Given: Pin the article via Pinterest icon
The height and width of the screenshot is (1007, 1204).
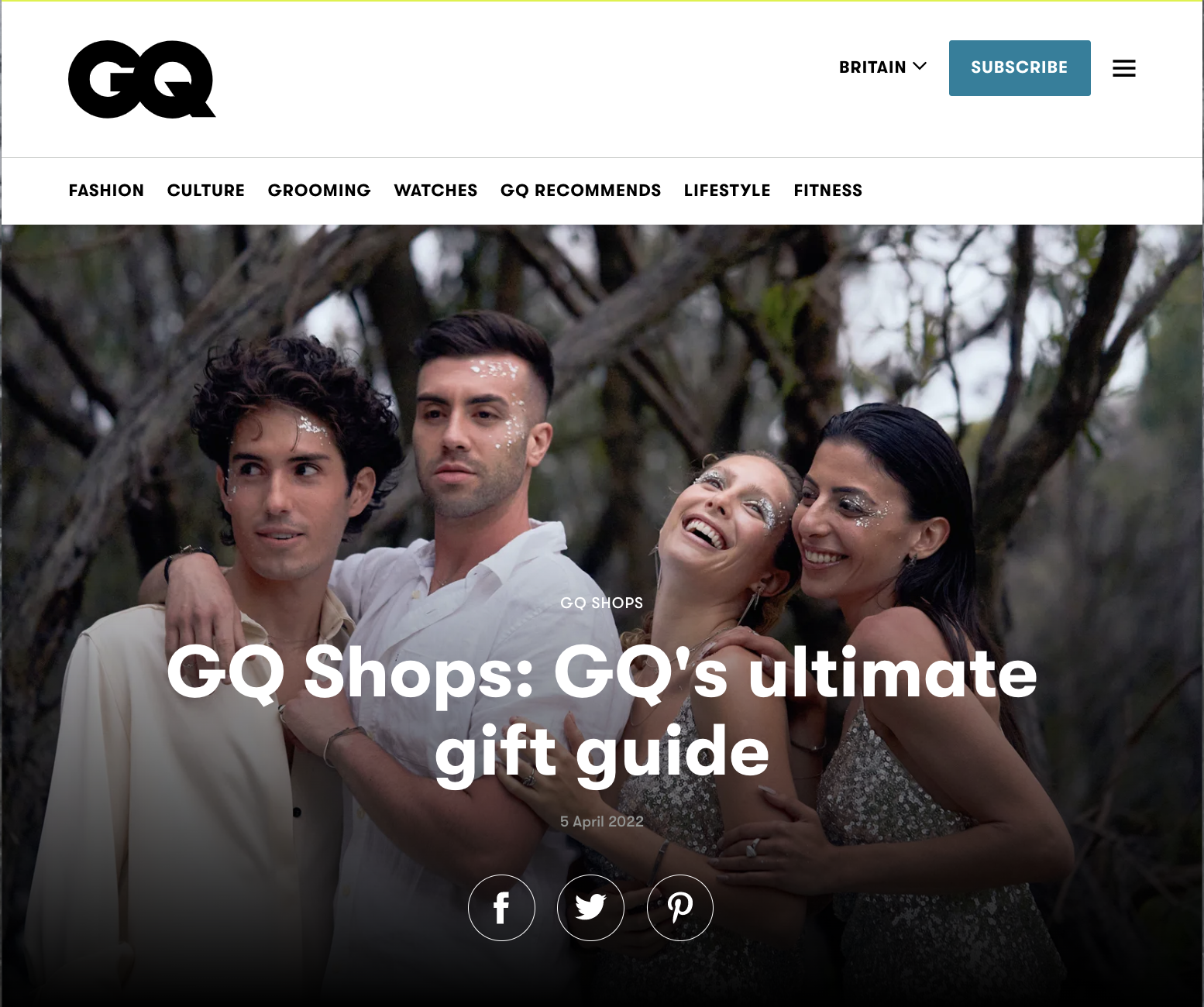Looking at the screenshot, I should pos(680,908).
